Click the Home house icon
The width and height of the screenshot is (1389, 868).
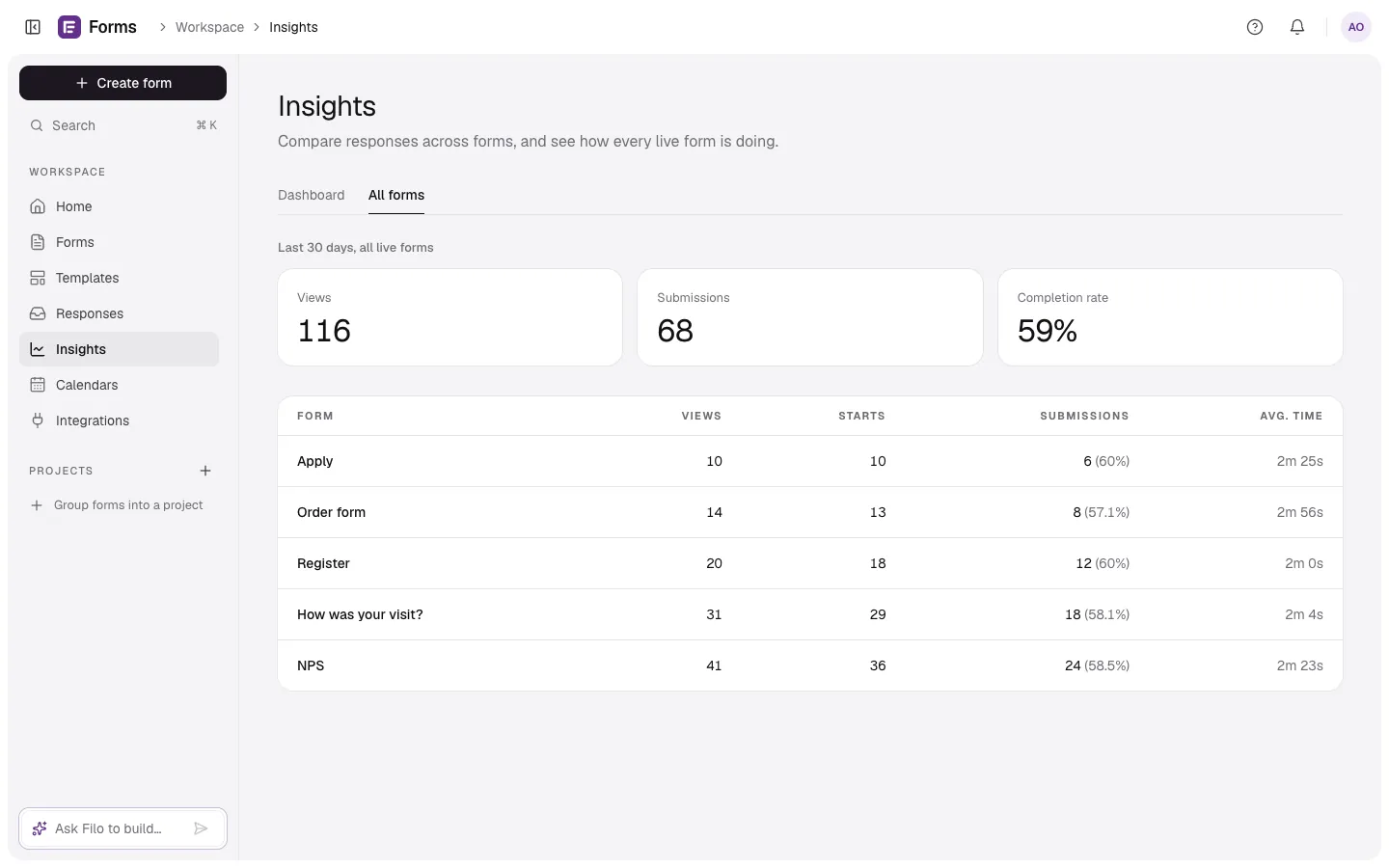coord(38,206)
